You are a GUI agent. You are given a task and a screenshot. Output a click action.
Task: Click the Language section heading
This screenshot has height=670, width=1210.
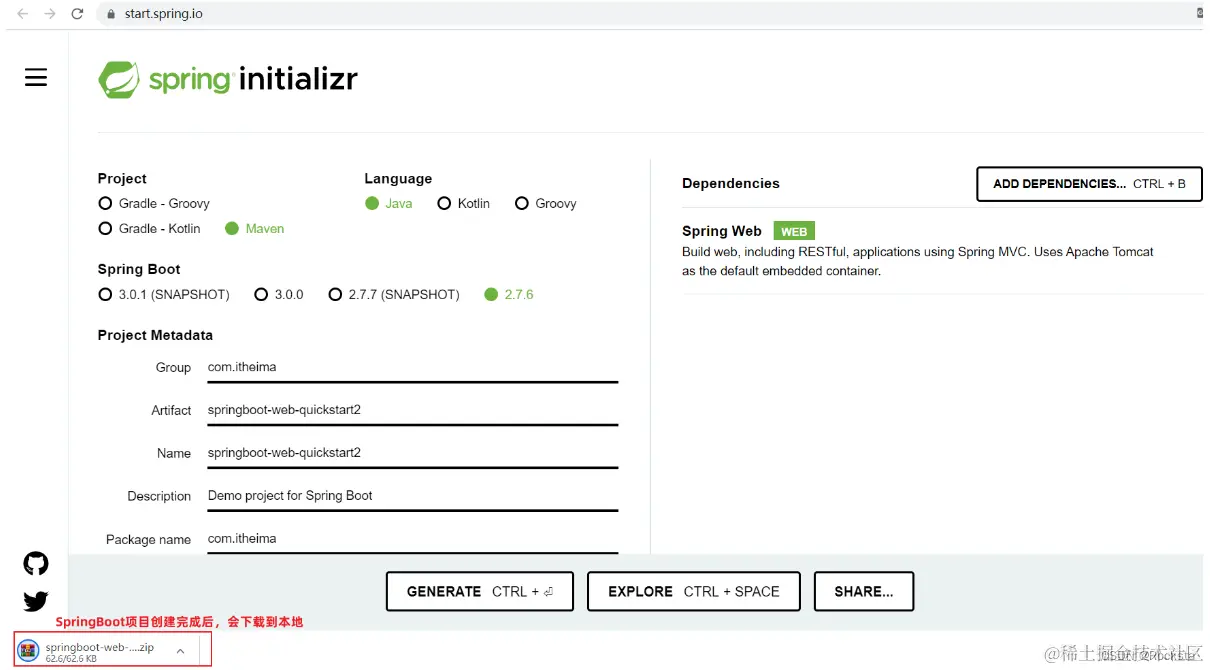point(398,178)
